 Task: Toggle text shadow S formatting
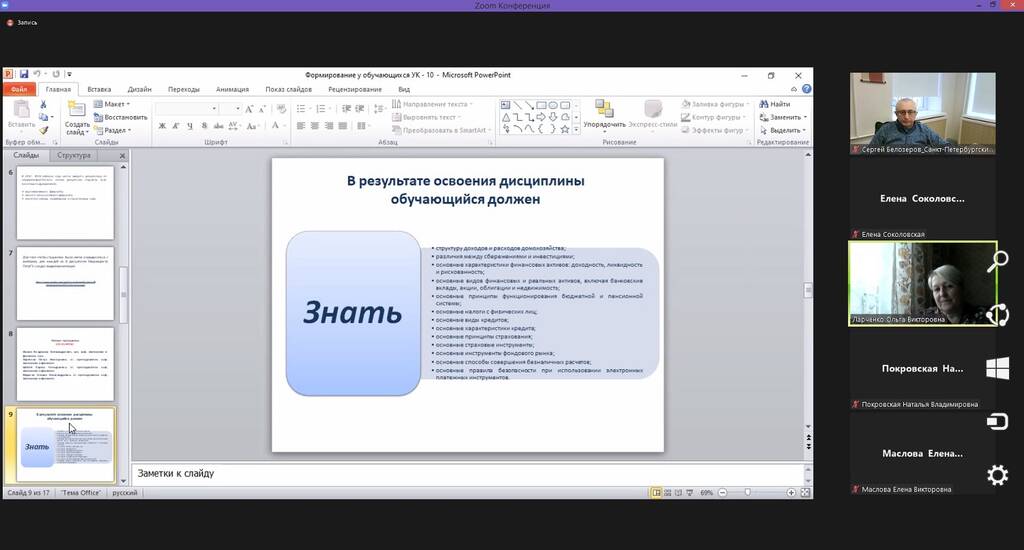pos(204,125)
